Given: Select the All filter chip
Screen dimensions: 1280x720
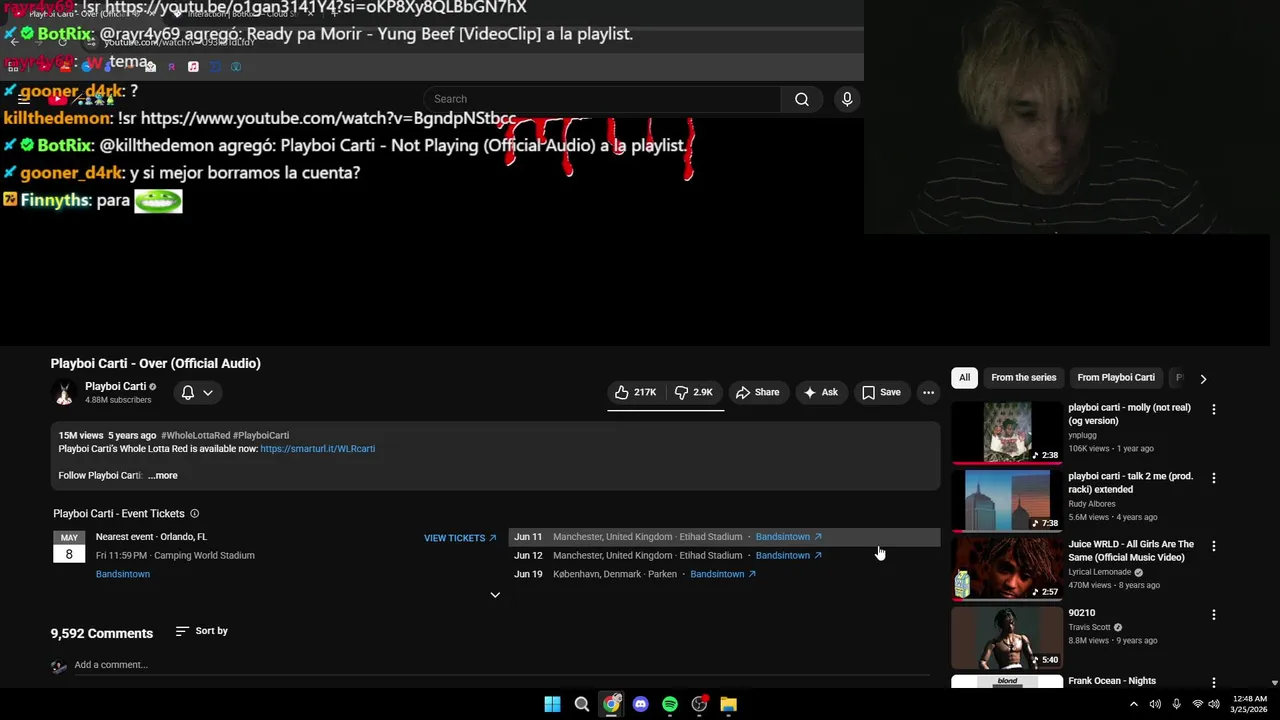Looking at the screenshot, I should [964, 378].
